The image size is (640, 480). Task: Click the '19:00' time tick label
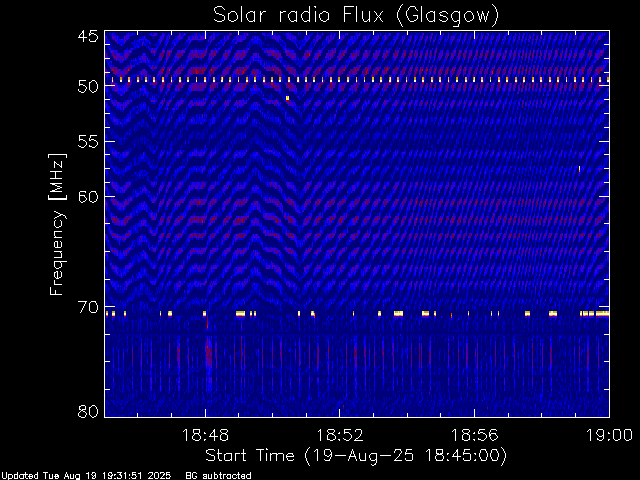point(609,435)
